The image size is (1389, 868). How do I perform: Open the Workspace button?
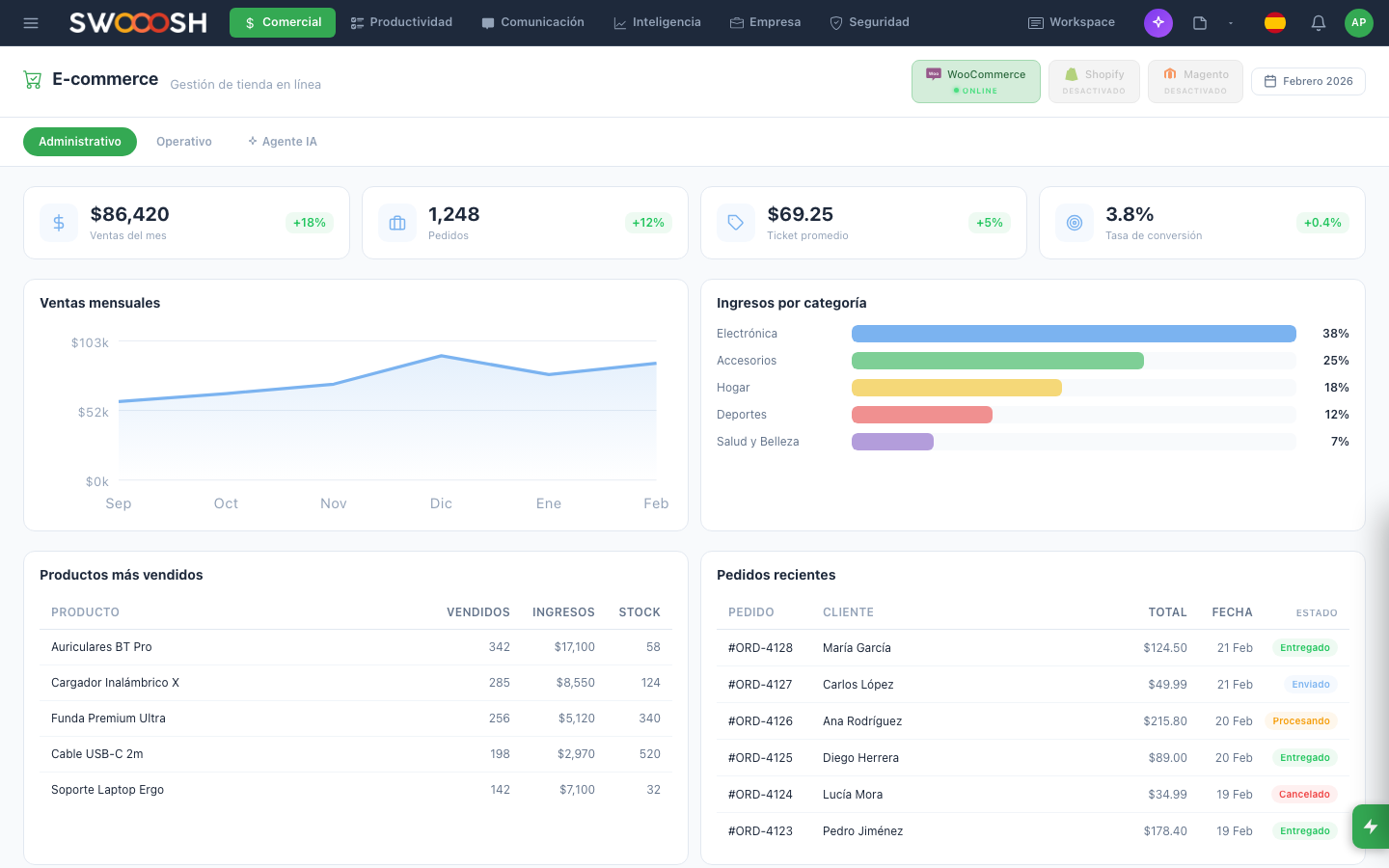1071,22
